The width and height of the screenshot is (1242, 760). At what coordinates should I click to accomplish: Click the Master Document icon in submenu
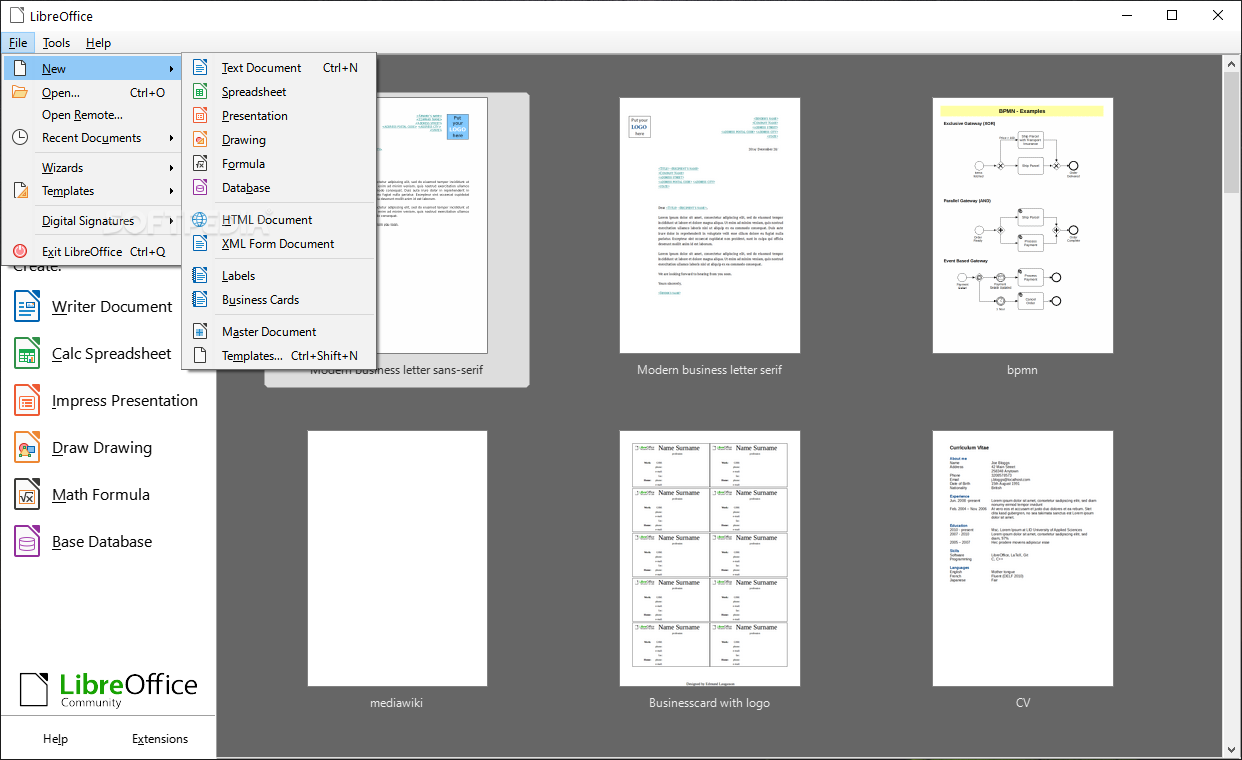[200, 332]
